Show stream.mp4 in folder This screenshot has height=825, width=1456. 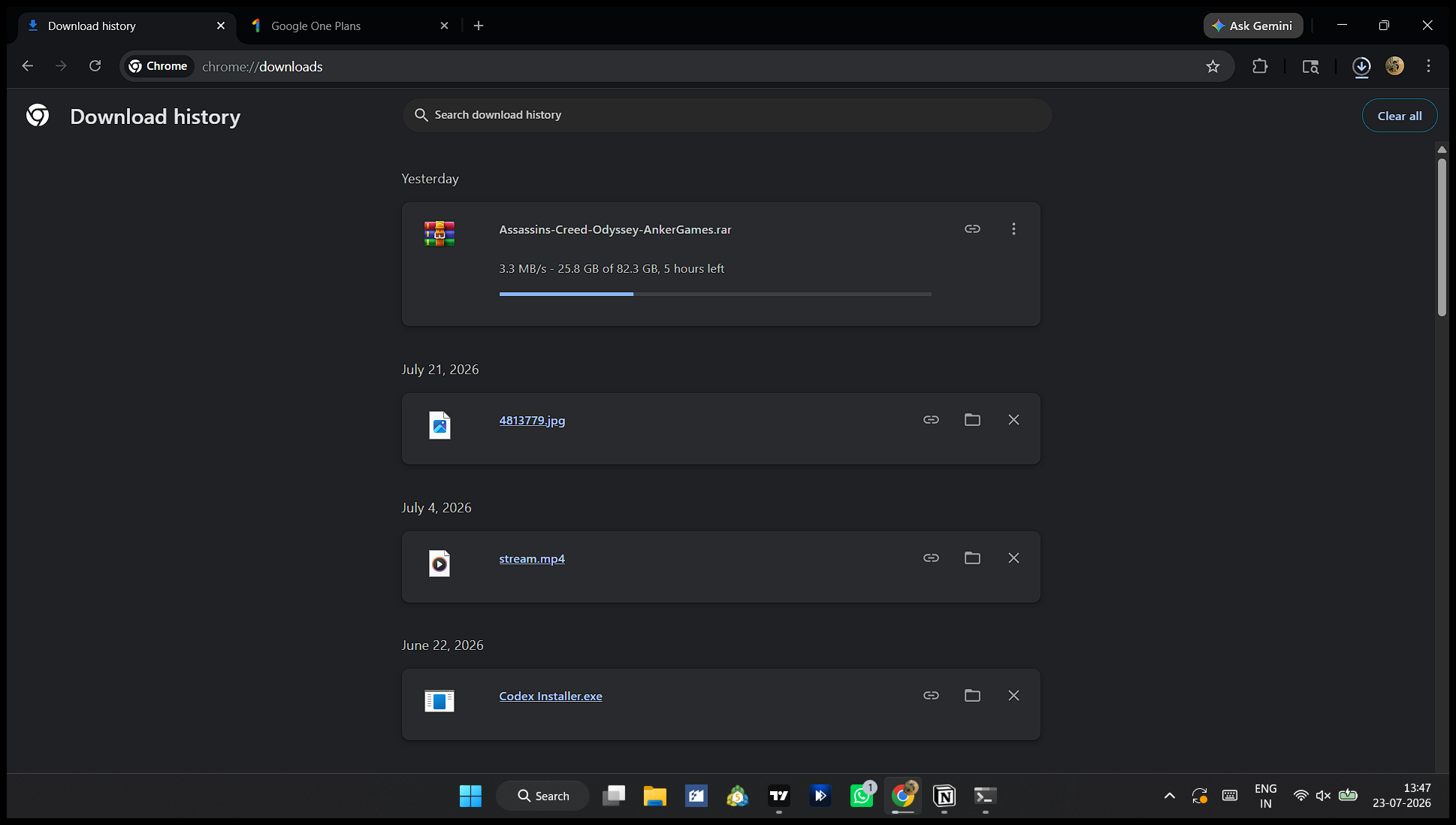click(x=972, y=558)
